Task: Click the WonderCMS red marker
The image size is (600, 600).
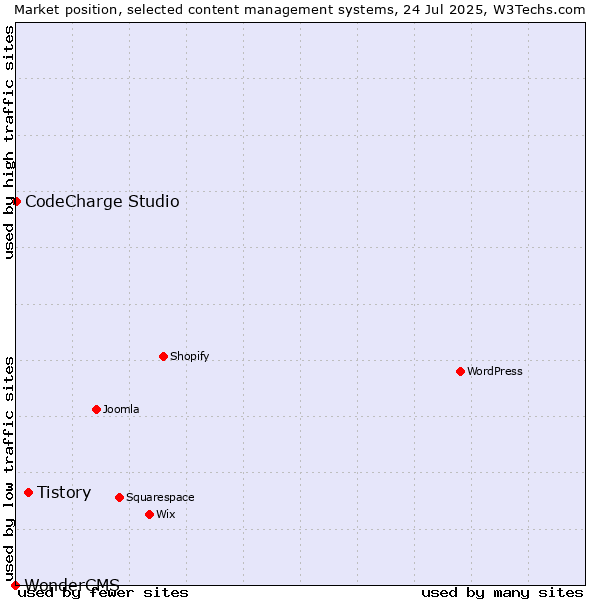Action: (x=15, y=585)
